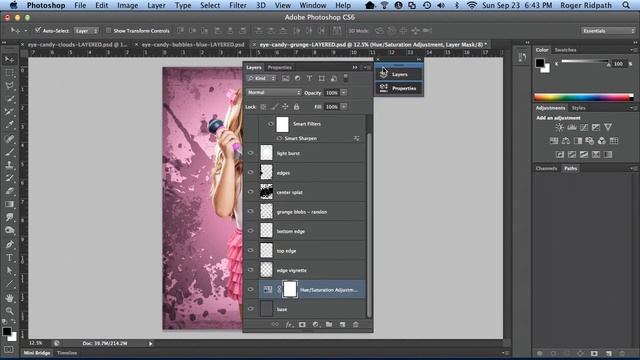Viewport: 640px width, 360px height.
Task: Hide the light burst layer
Action: coord(251,153)
